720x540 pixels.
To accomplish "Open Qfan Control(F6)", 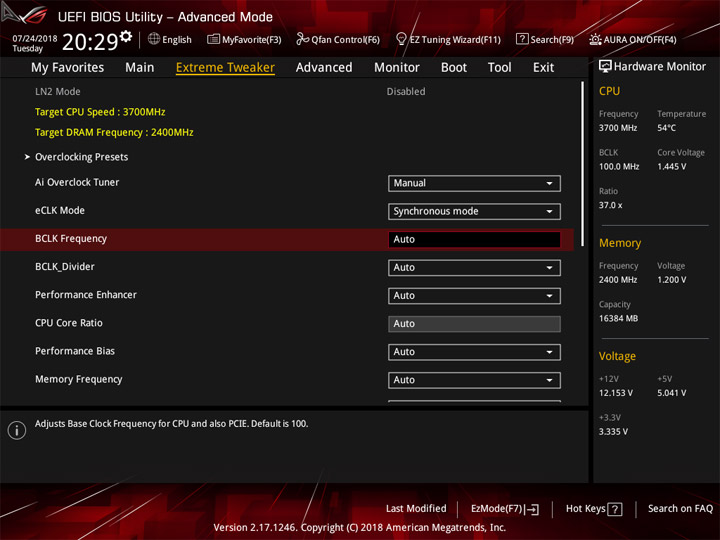I will coord(338,39).
